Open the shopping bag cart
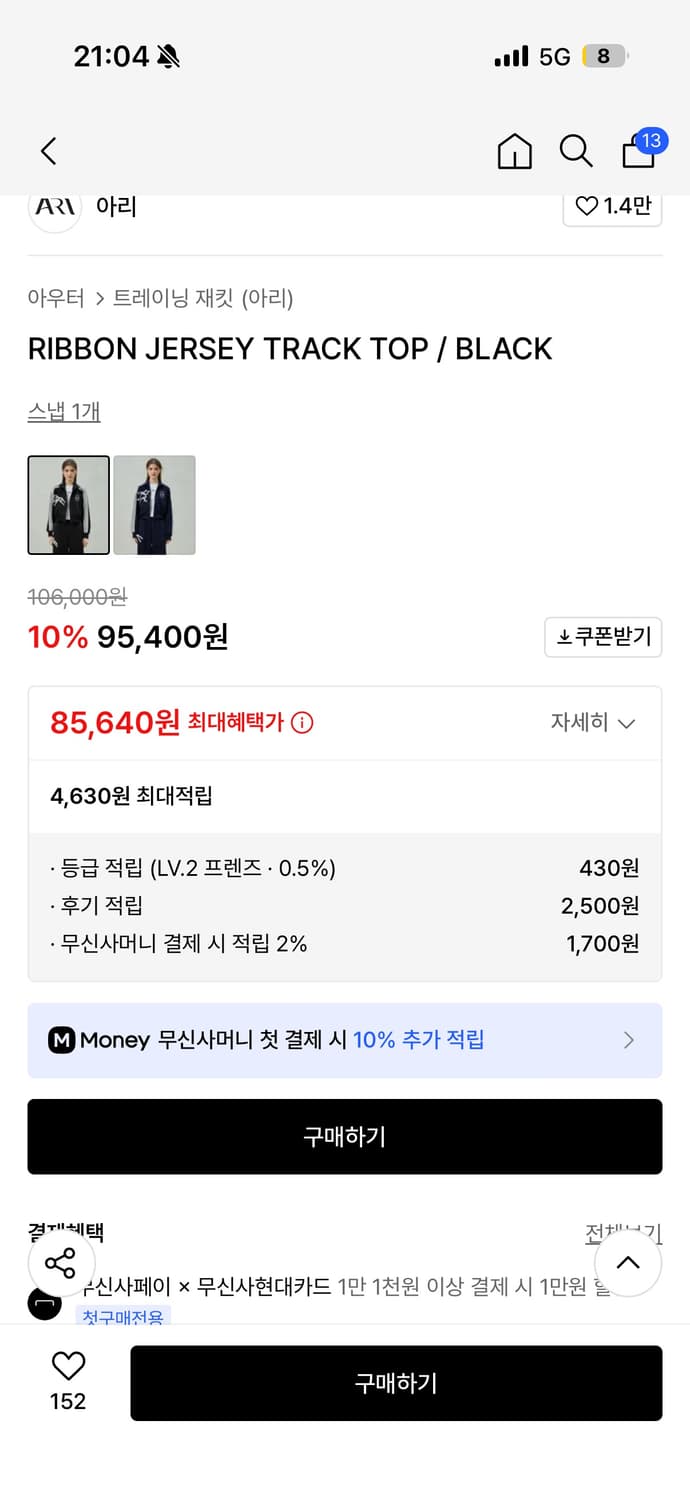The height and width of the screenshot is (1500, 690). [640, 150]
